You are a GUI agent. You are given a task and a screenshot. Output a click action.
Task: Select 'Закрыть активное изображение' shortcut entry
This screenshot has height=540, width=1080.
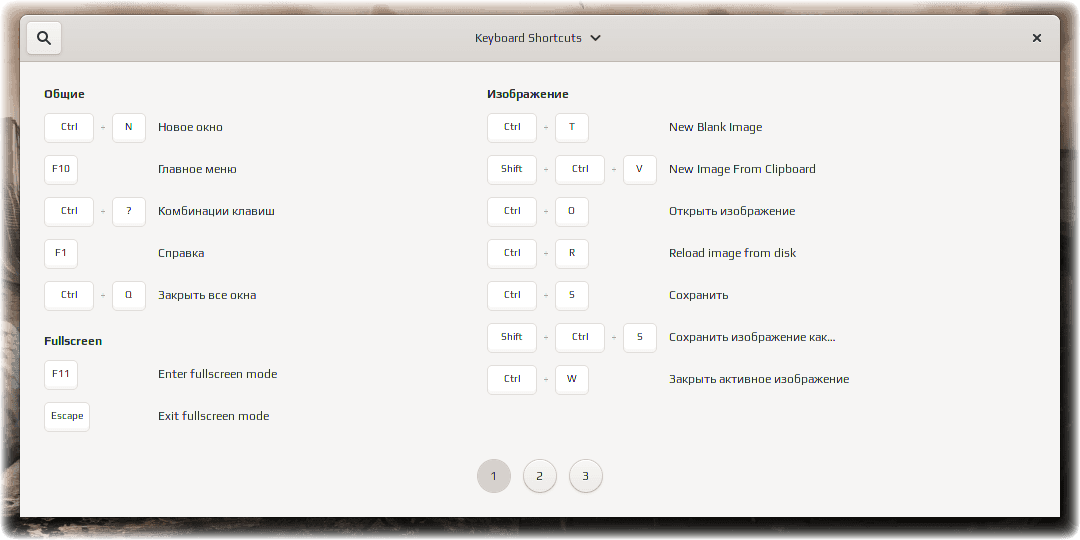759,380
